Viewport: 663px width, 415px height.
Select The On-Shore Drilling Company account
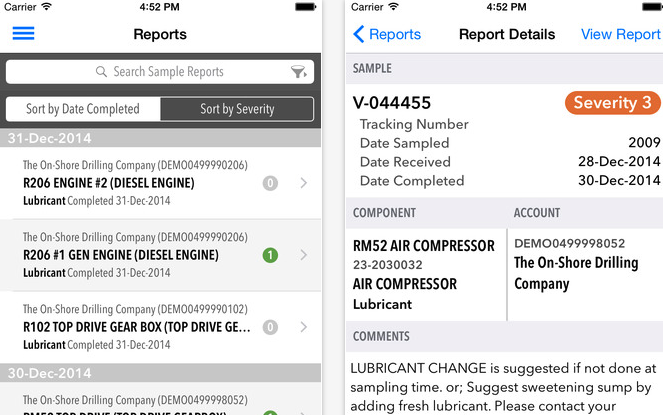click(576, 273)
